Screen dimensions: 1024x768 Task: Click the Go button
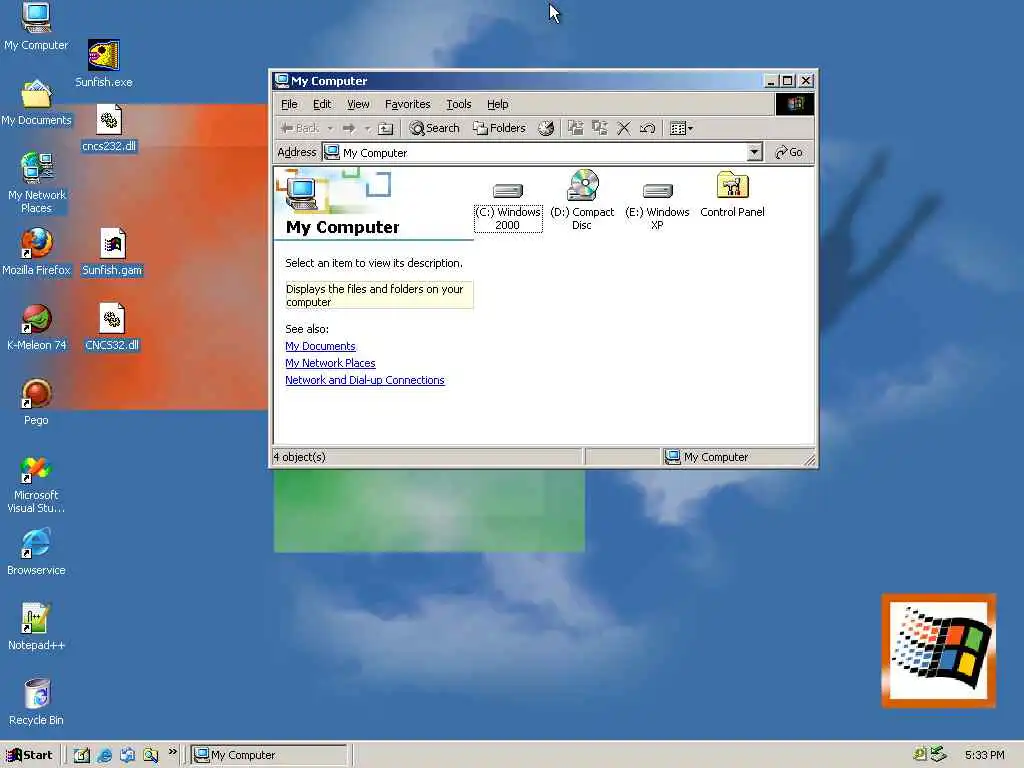tap(789, 152)
